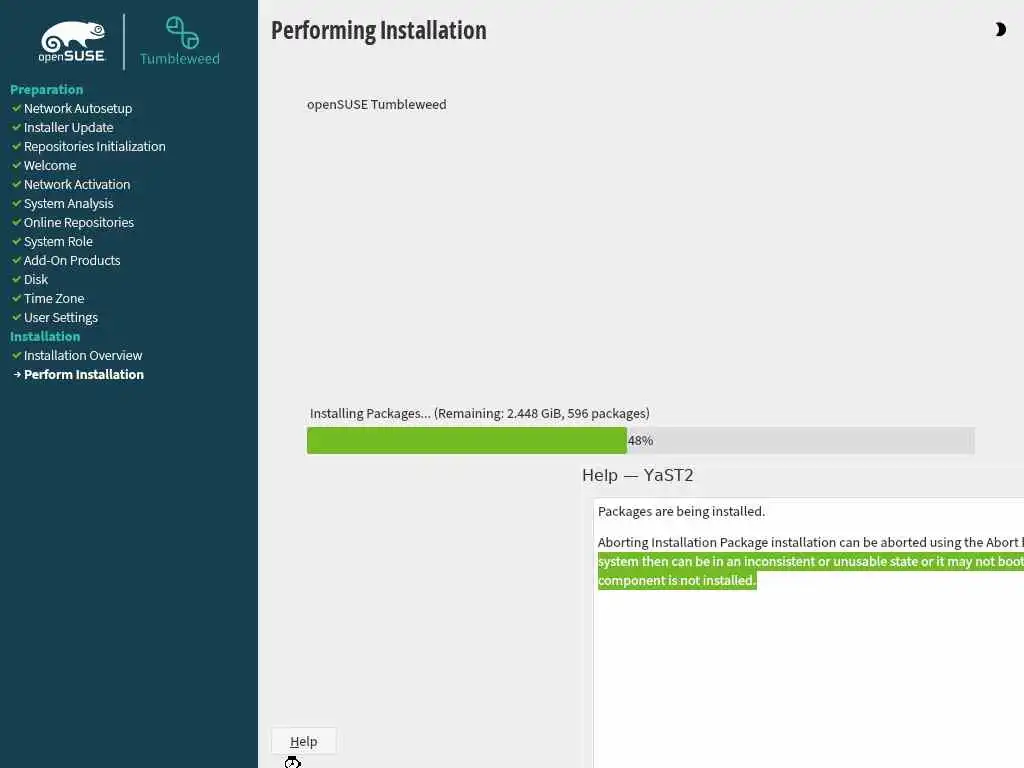The width and height of the screenshot is (1024, 768).
Task: Open Help button
Action: [x=304, y=741]
